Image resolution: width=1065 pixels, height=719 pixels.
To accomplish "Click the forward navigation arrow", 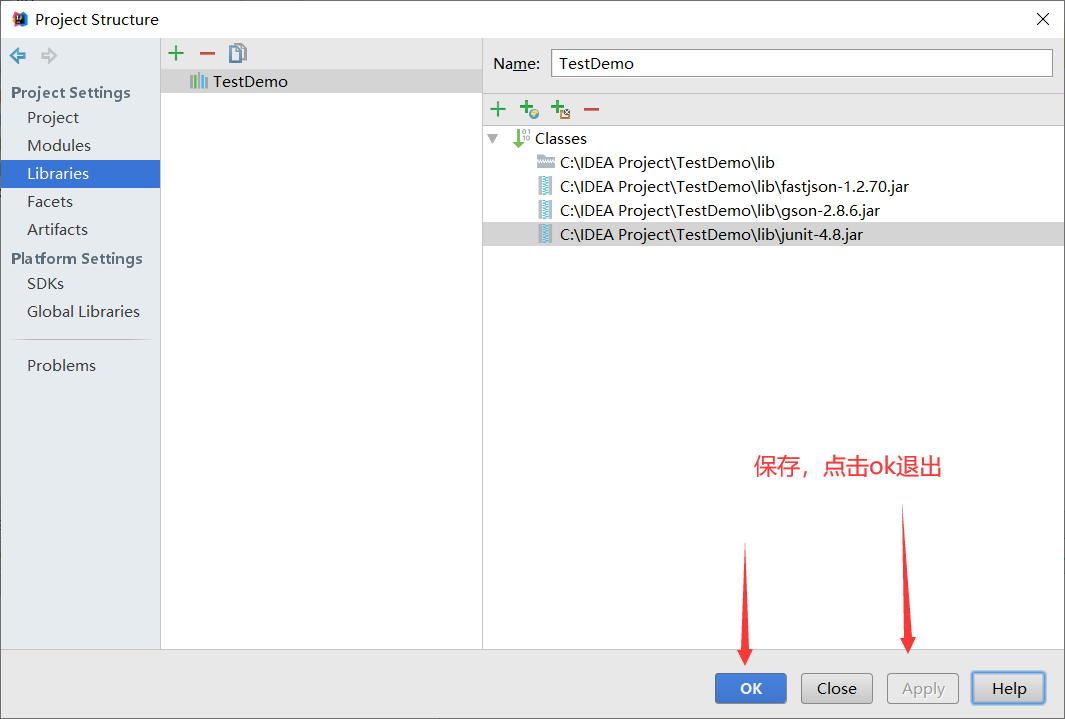I will coord(49,56).
